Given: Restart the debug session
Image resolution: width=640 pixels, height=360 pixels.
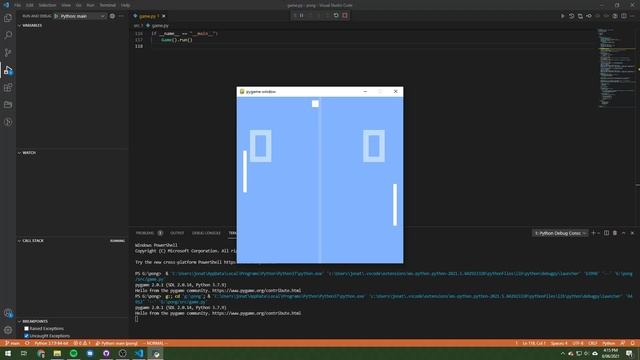Looking at the screenshot, I should pos(336,16).
